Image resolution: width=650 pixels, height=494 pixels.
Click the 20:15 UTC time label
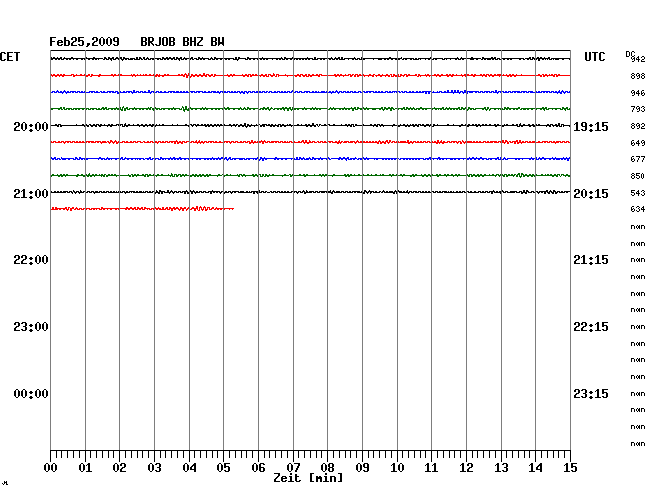(x=591, y=194)
